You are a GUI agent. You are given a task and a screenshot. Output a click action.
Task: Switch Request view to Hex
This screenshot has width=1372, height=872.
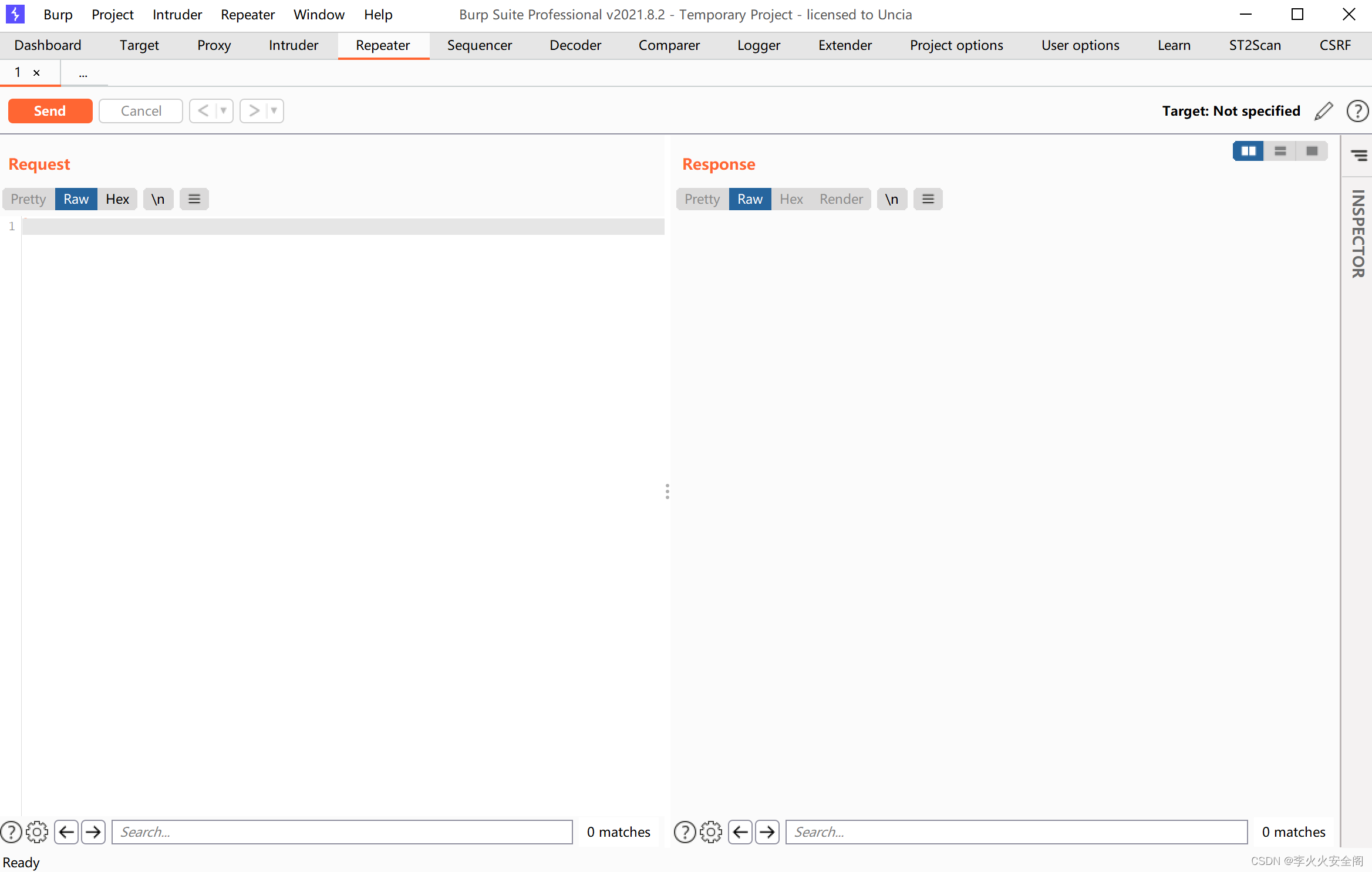pyautogui.click(x=117, y=199)
